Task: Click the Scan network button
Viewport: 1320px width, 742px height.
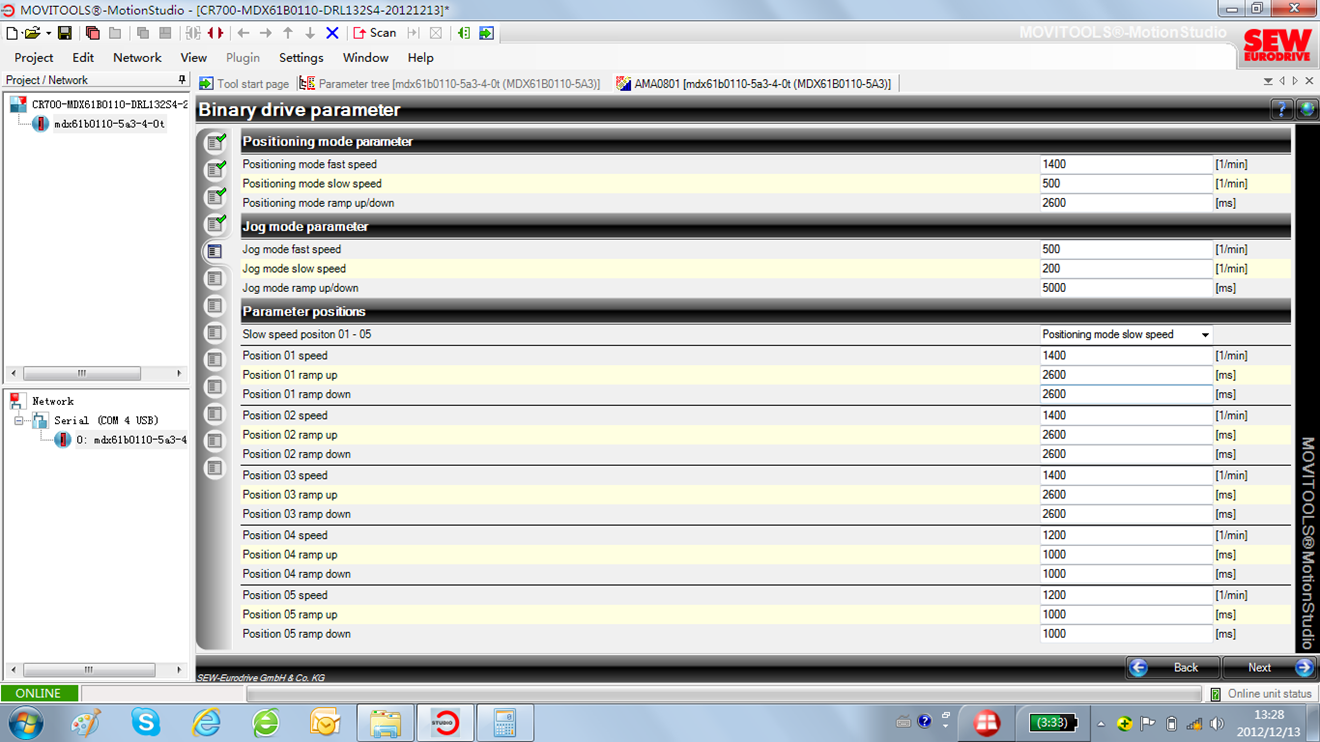Action: coord(375,33)
